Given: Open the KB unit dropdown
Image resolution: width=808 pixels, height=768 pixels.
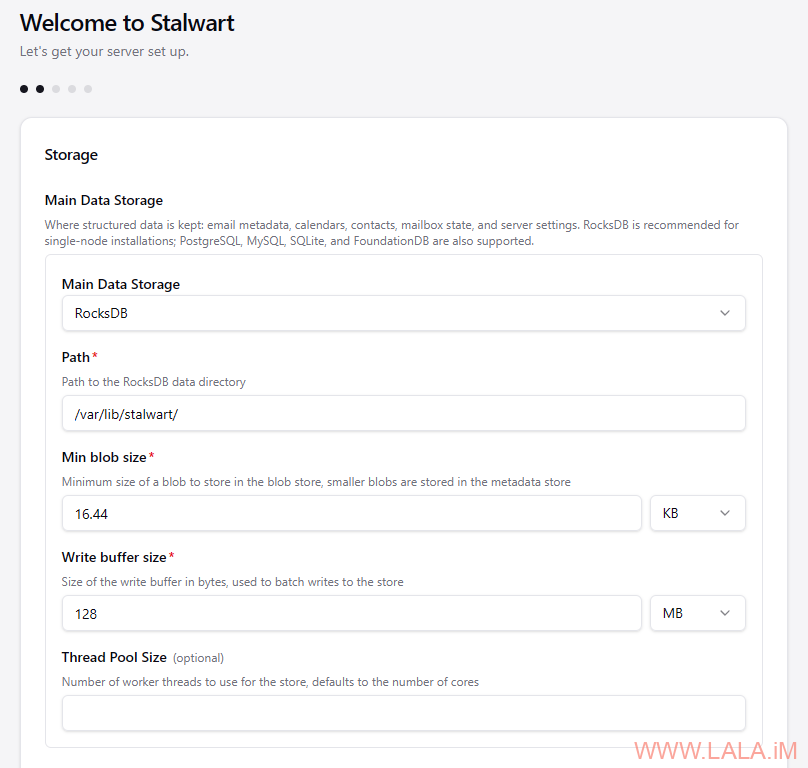Looking at the screenshot, I should point(698,513).
